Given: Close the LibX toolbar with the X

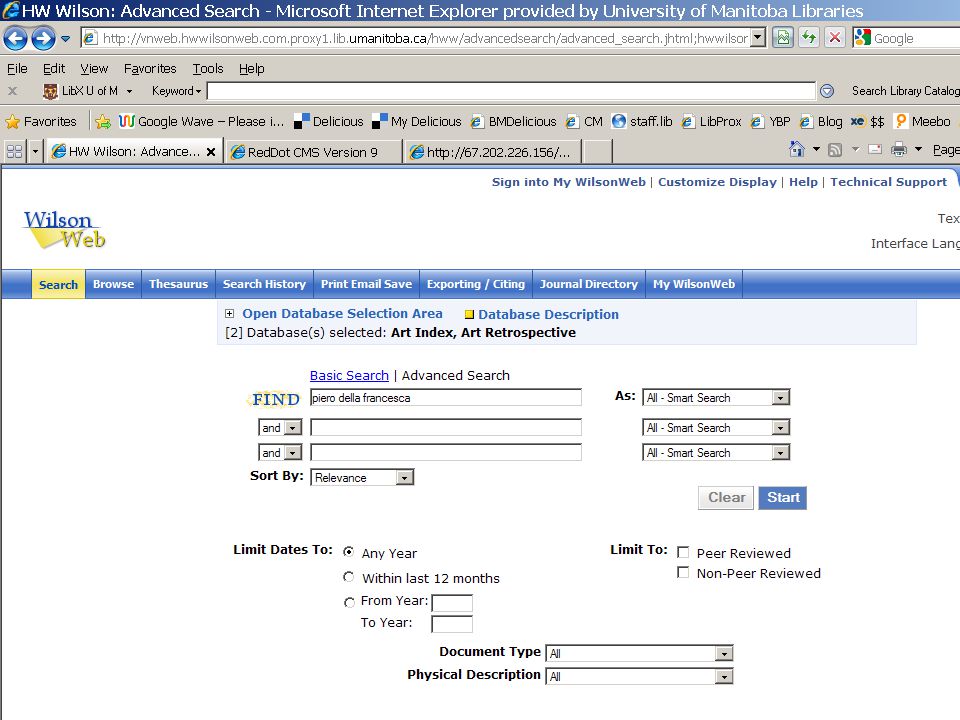Looking at the screenshot, I should pyautogui.click(x=12, y=91).
